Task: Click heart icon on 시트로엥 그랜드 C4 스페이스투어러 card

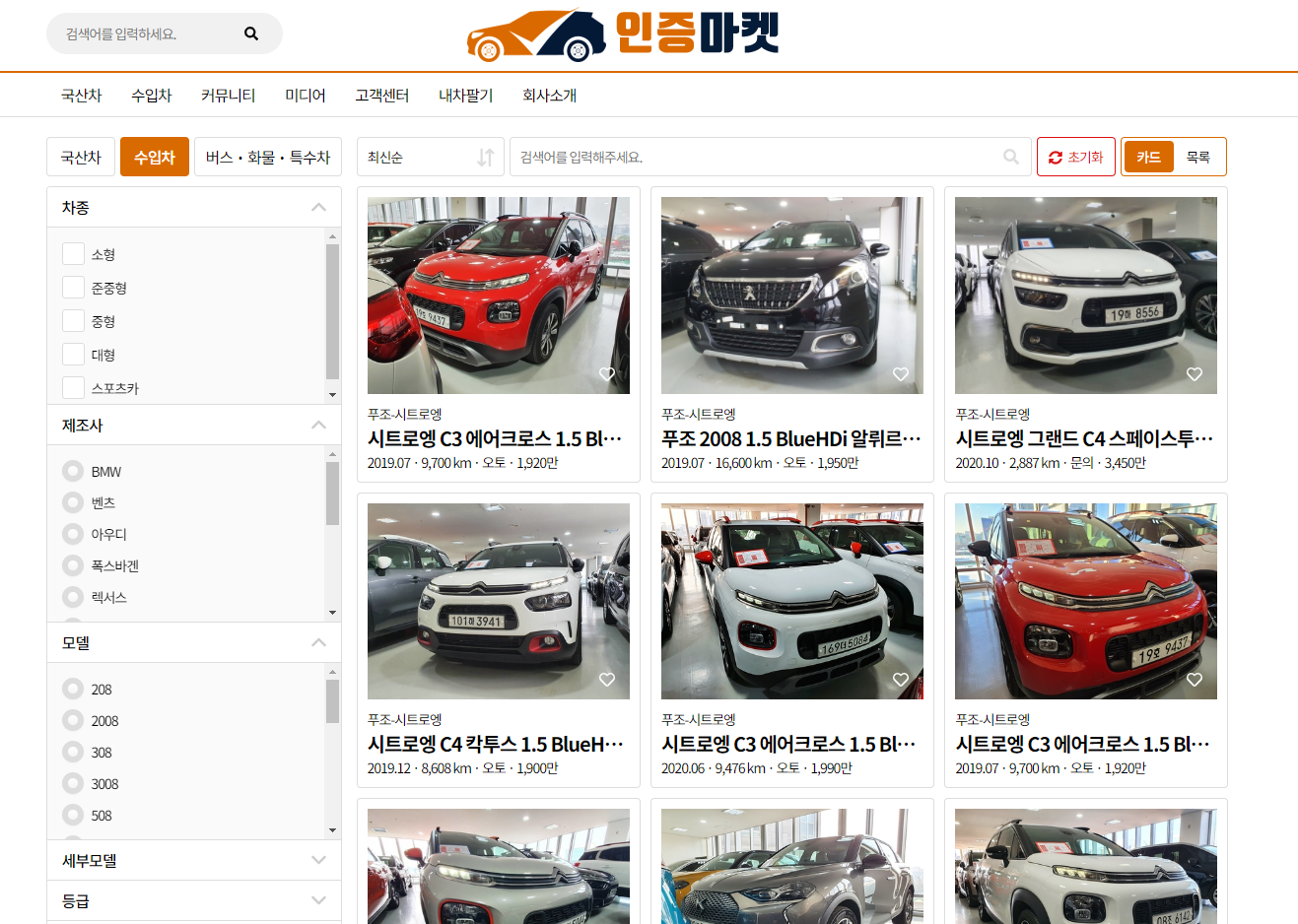Action: pos(1195,374)
